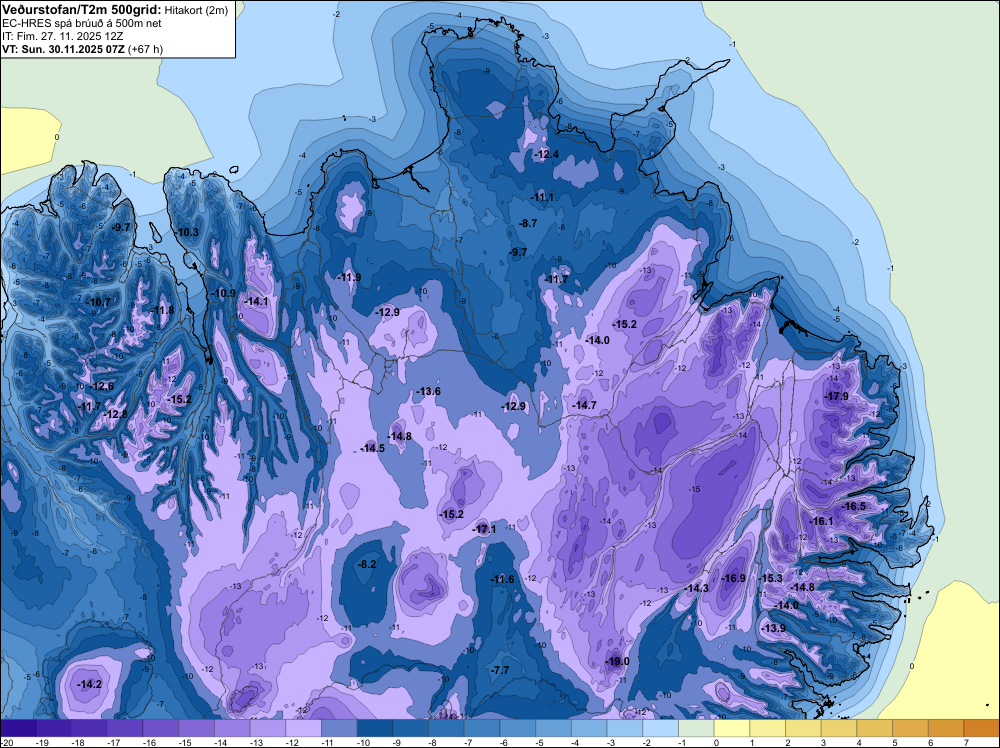This screenshot has height=748, width=1000.
Task: Select the -16.1 temperature label
Action: tap(821, 521)
